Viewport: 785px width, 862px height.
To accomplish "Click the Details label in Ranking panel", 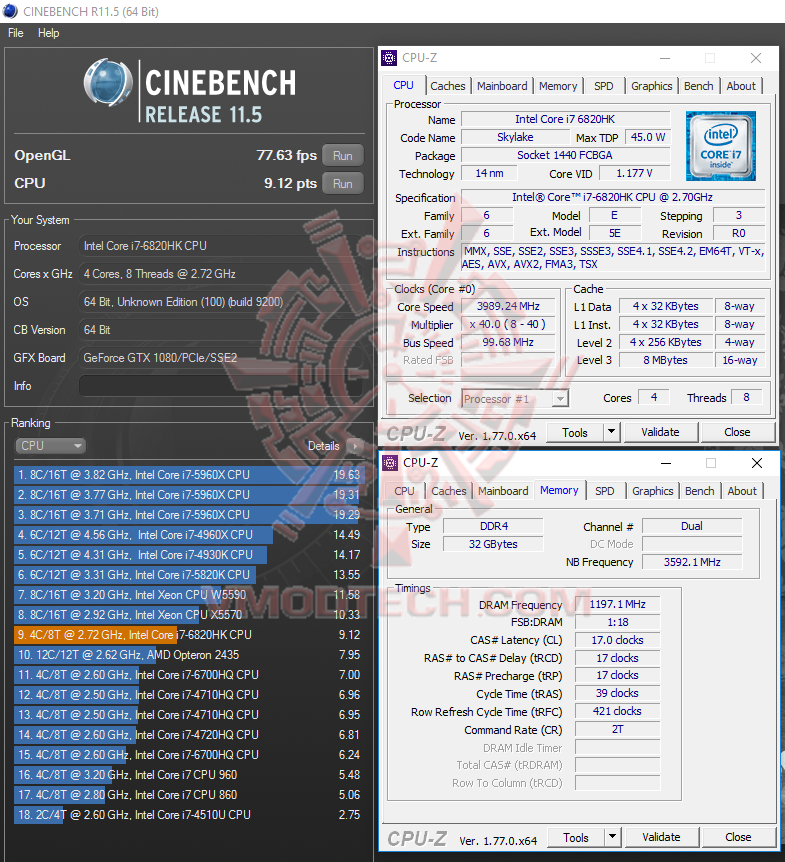I will [324, 446].
